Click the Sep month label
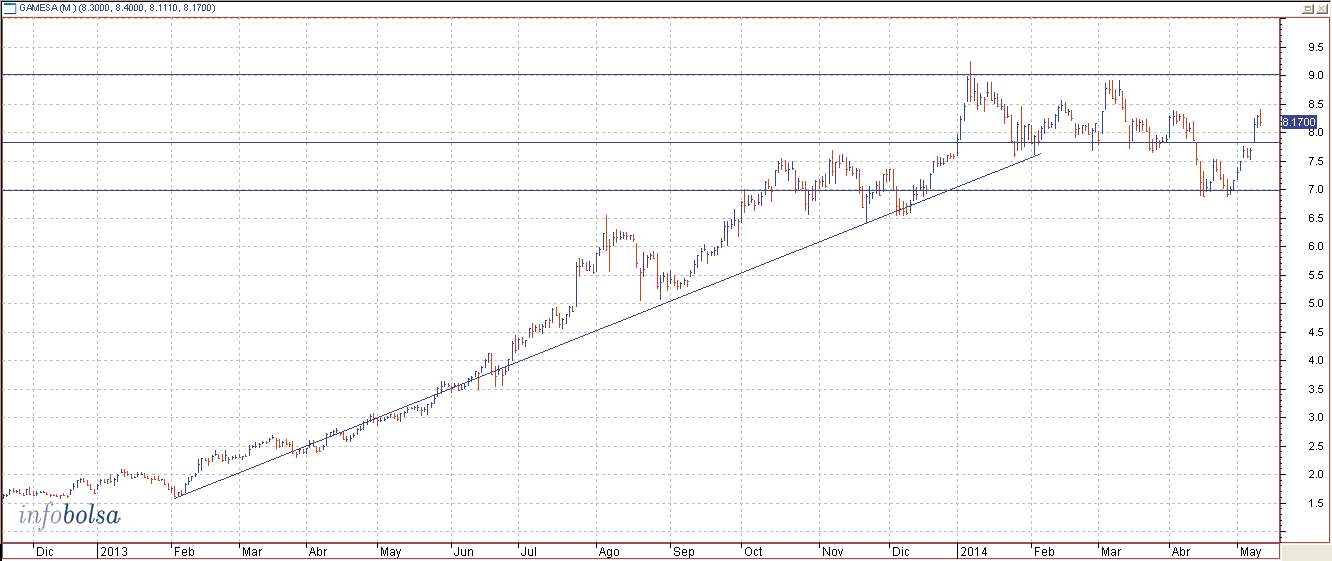 682,551
